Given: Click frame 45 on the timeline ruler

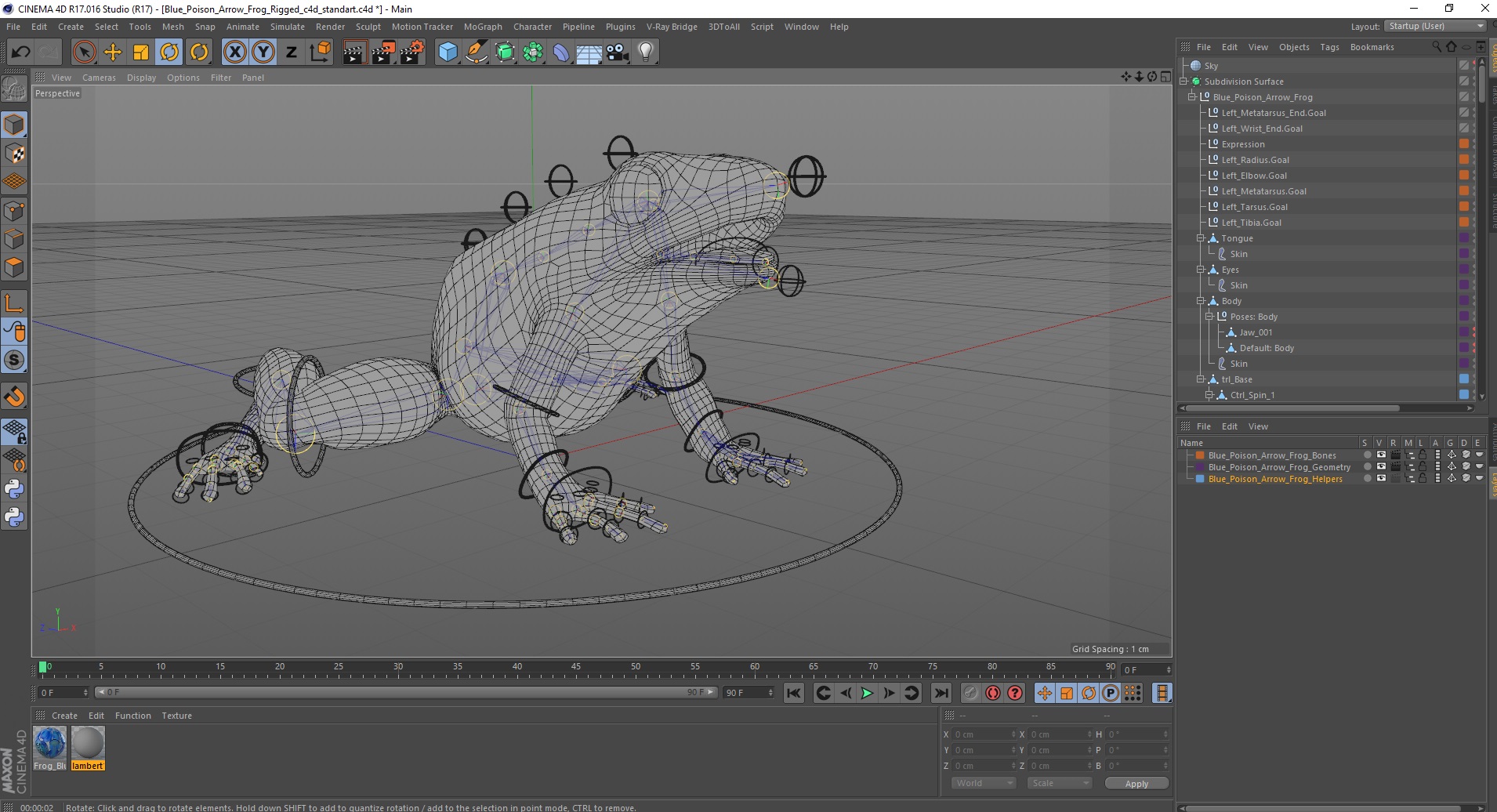Looking at the screenshot, I should click(576, 669).
